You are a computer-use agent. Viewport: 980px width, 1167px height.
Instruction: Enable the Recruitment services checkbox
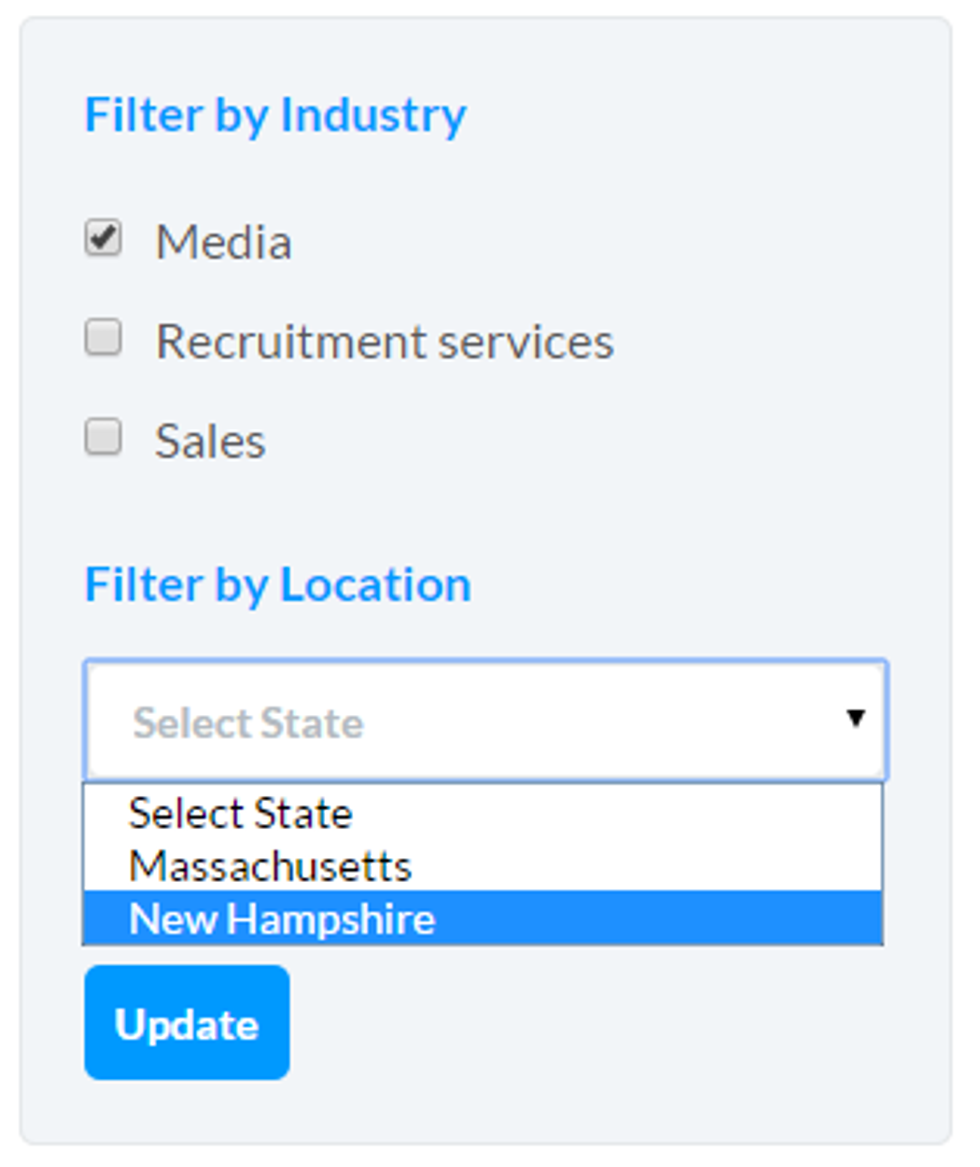coord(103,338)
